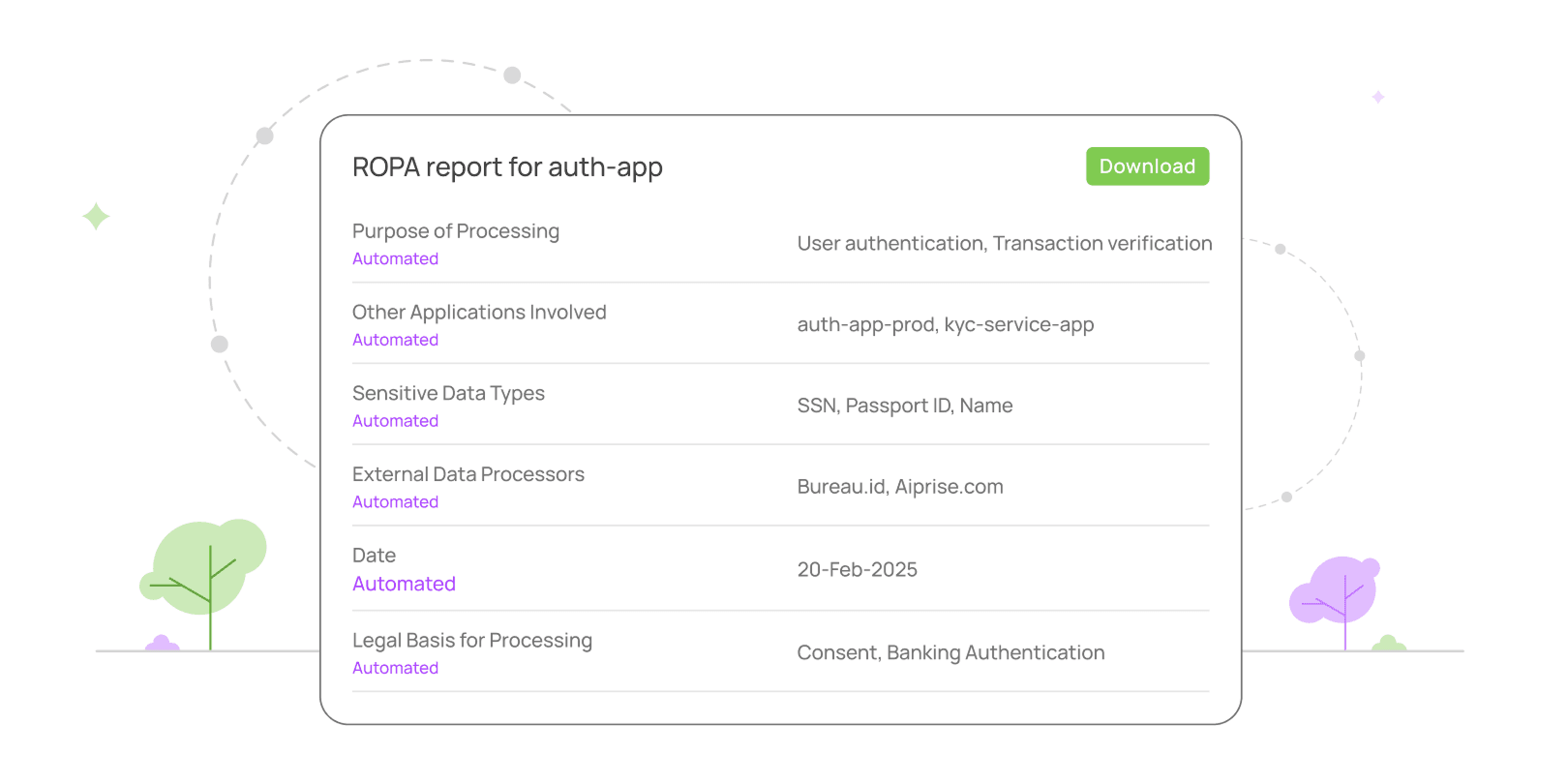Click the Bureau.id, Aiprise.com value
This screenshot has width=1568, height=784.
(899, 487)
